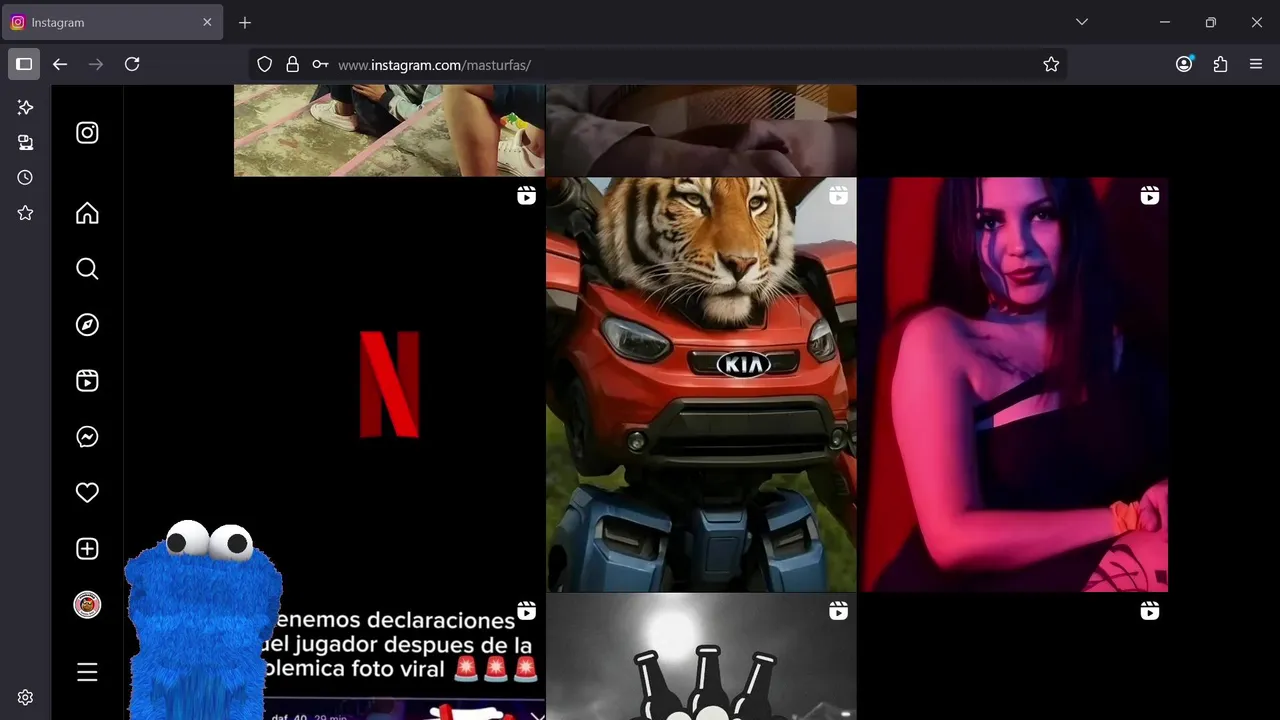Open Reels icon in Instagram sidebar
The height and width of the screenshot is (720, 1280).
coord(87,381)
